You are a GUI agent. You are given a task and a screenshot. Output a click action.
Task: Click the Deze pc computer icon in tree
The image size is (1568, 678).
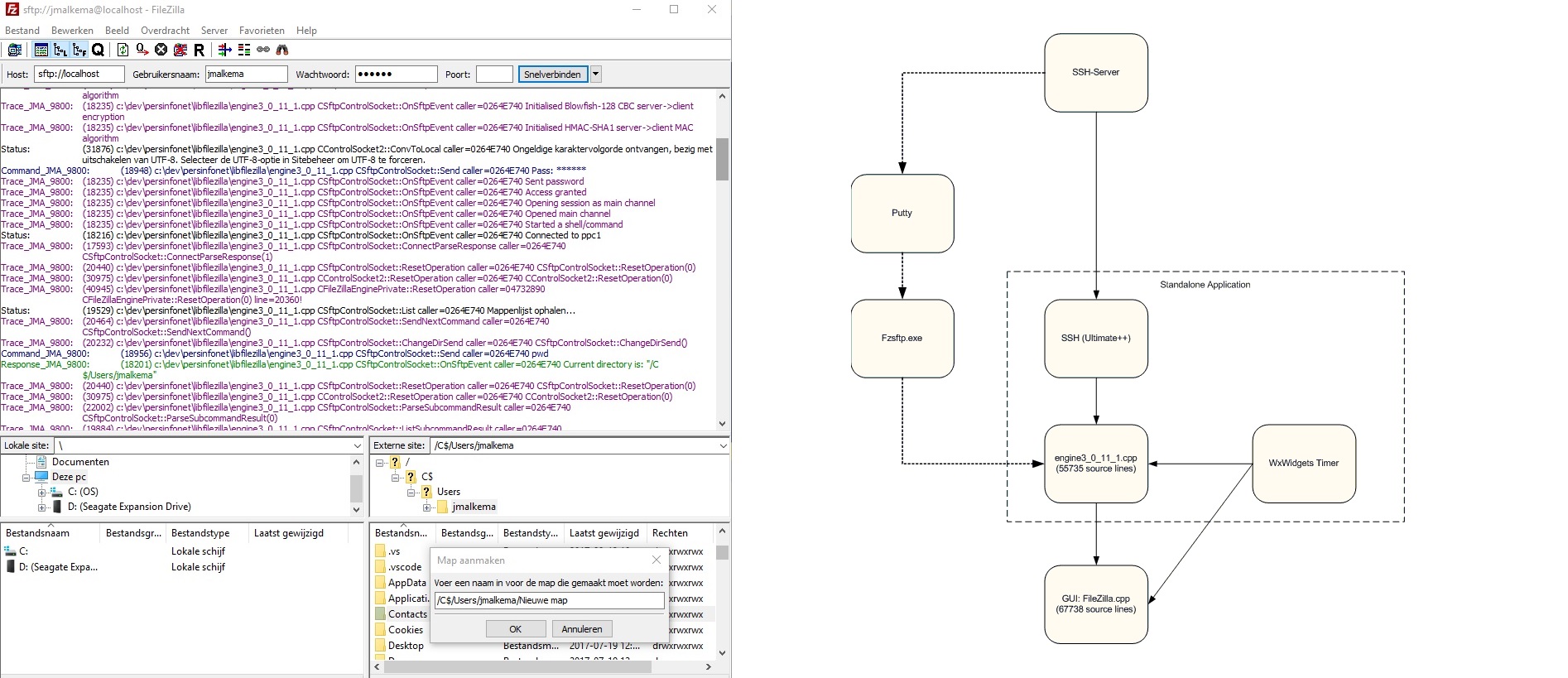point(41,477)
